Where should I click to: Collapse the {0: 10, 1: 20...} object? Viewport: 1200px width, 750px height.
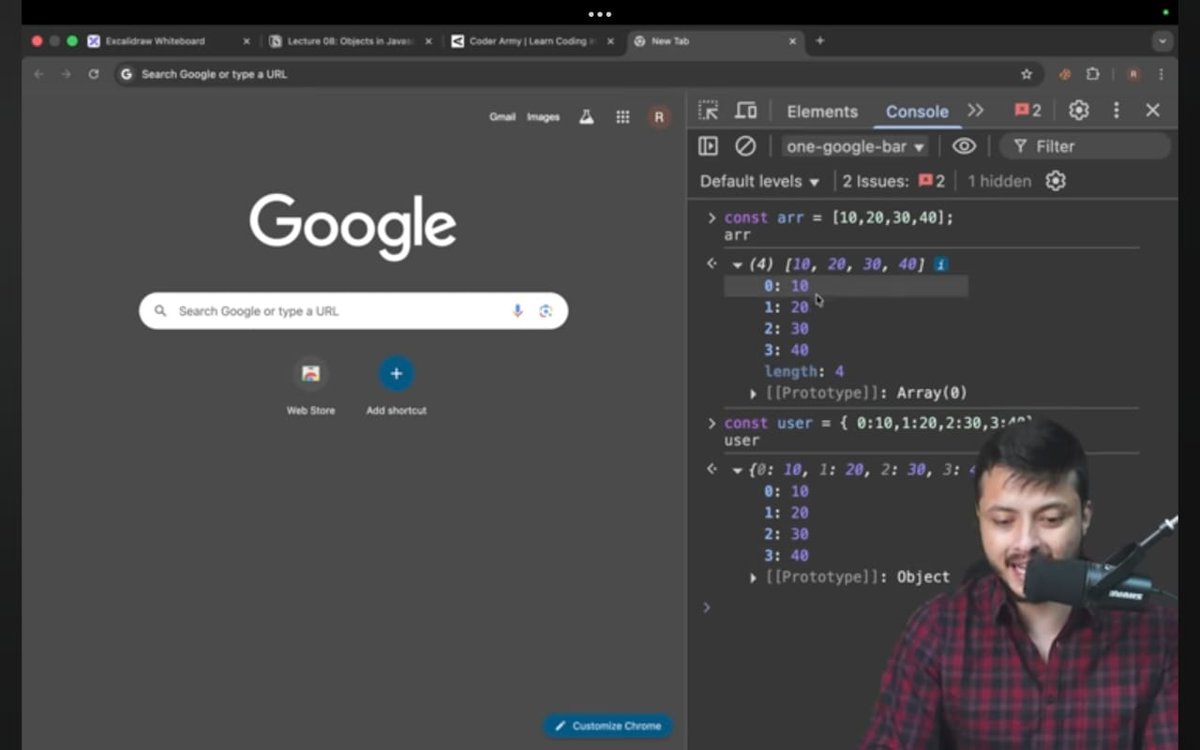click(737, 470)
